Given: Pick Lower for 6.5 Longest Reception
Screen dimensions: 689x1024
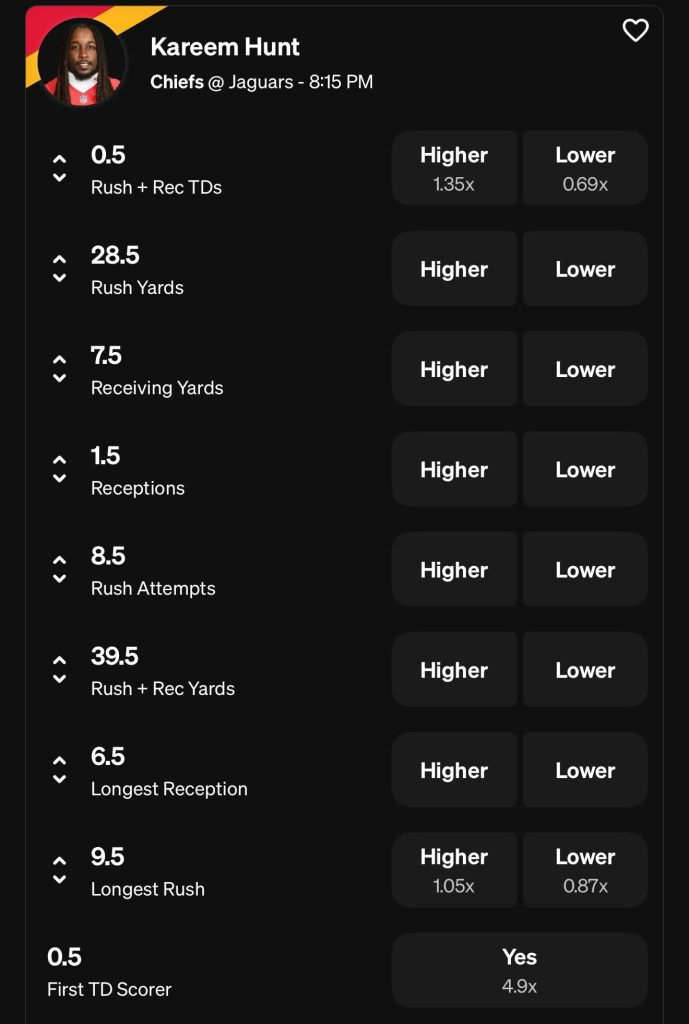Looking at the screenshot, I should click(585, 769).
